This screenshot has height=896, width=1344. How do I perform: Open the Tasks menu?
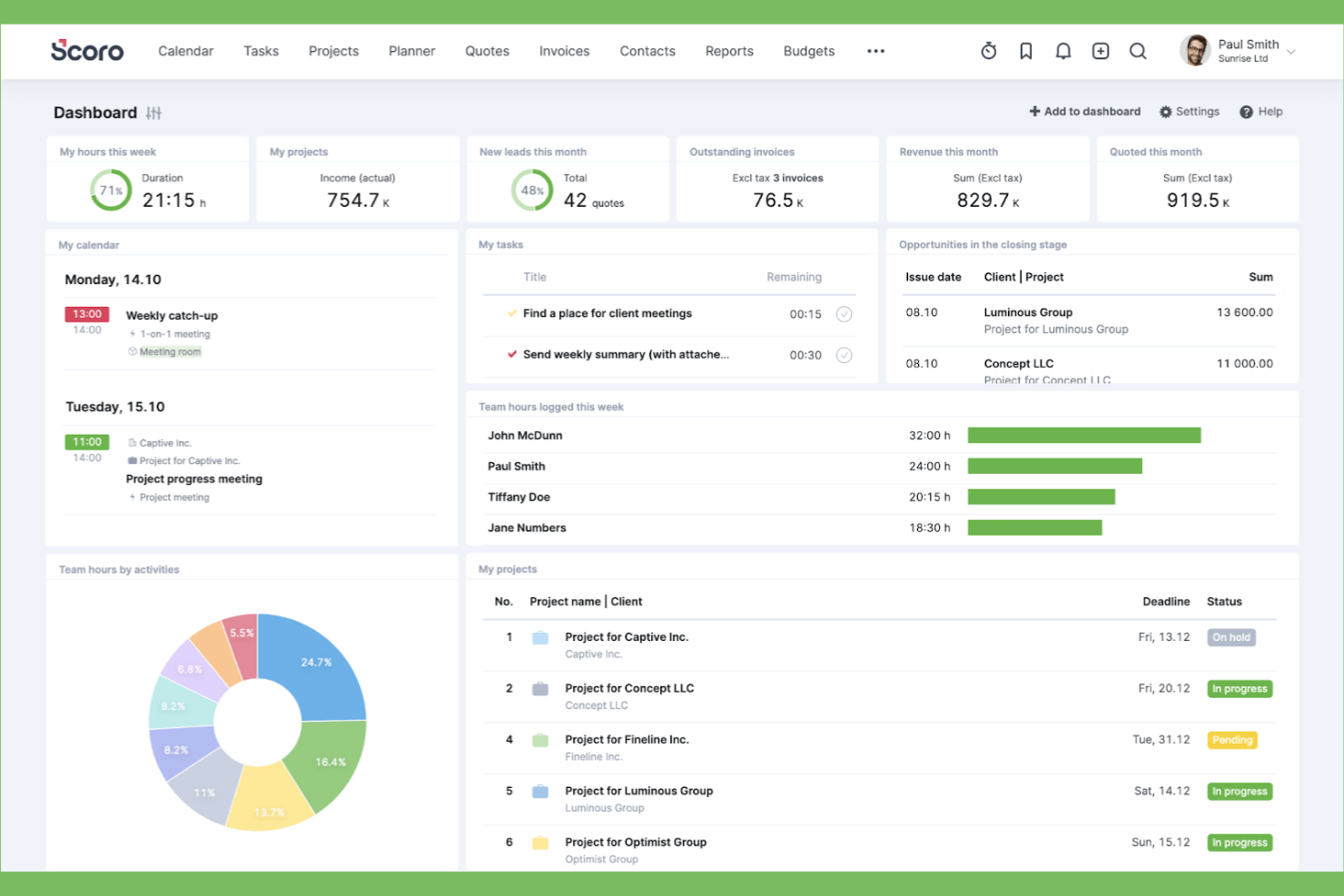(x=261, y=51)
